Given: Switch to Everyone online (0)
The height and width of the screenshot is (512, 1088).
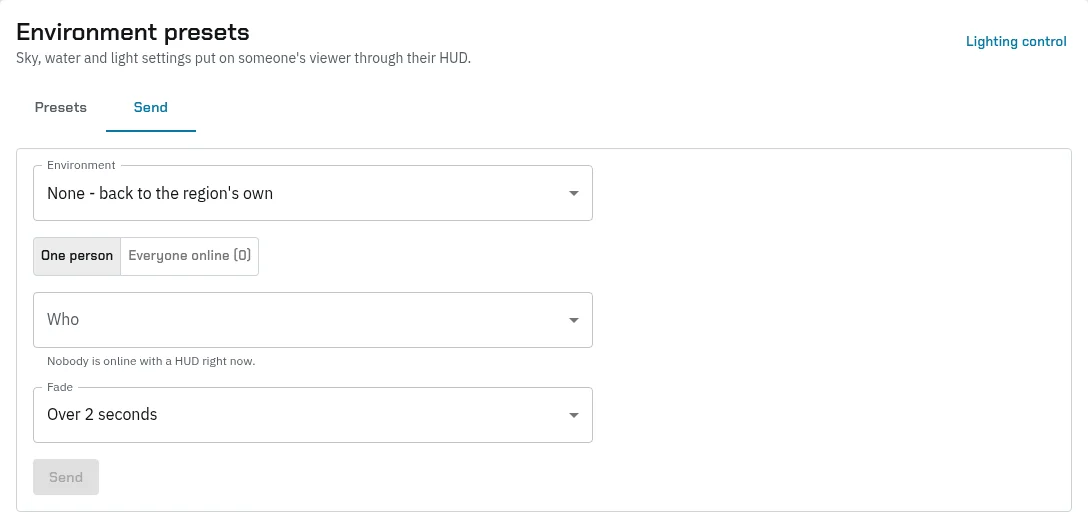Looking at the screenshot, I should 189,256.
